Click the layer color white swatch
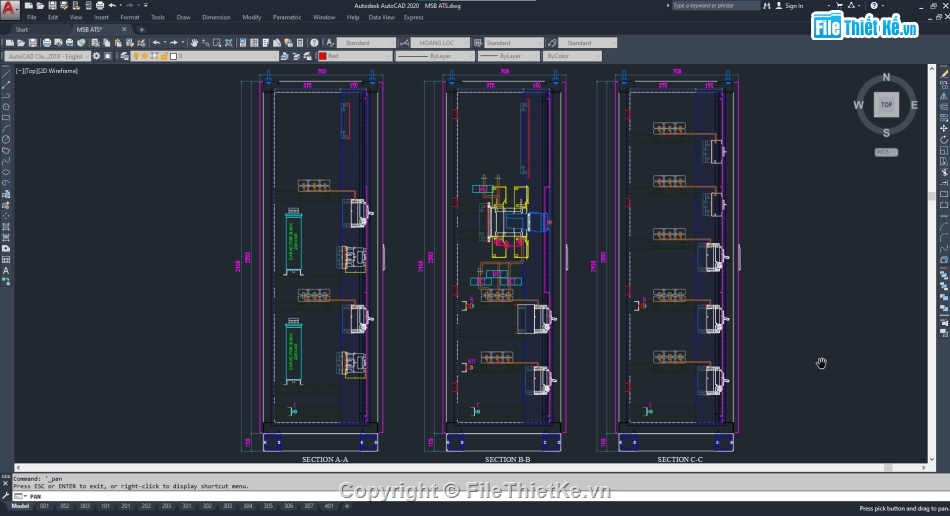 [173, 56]
